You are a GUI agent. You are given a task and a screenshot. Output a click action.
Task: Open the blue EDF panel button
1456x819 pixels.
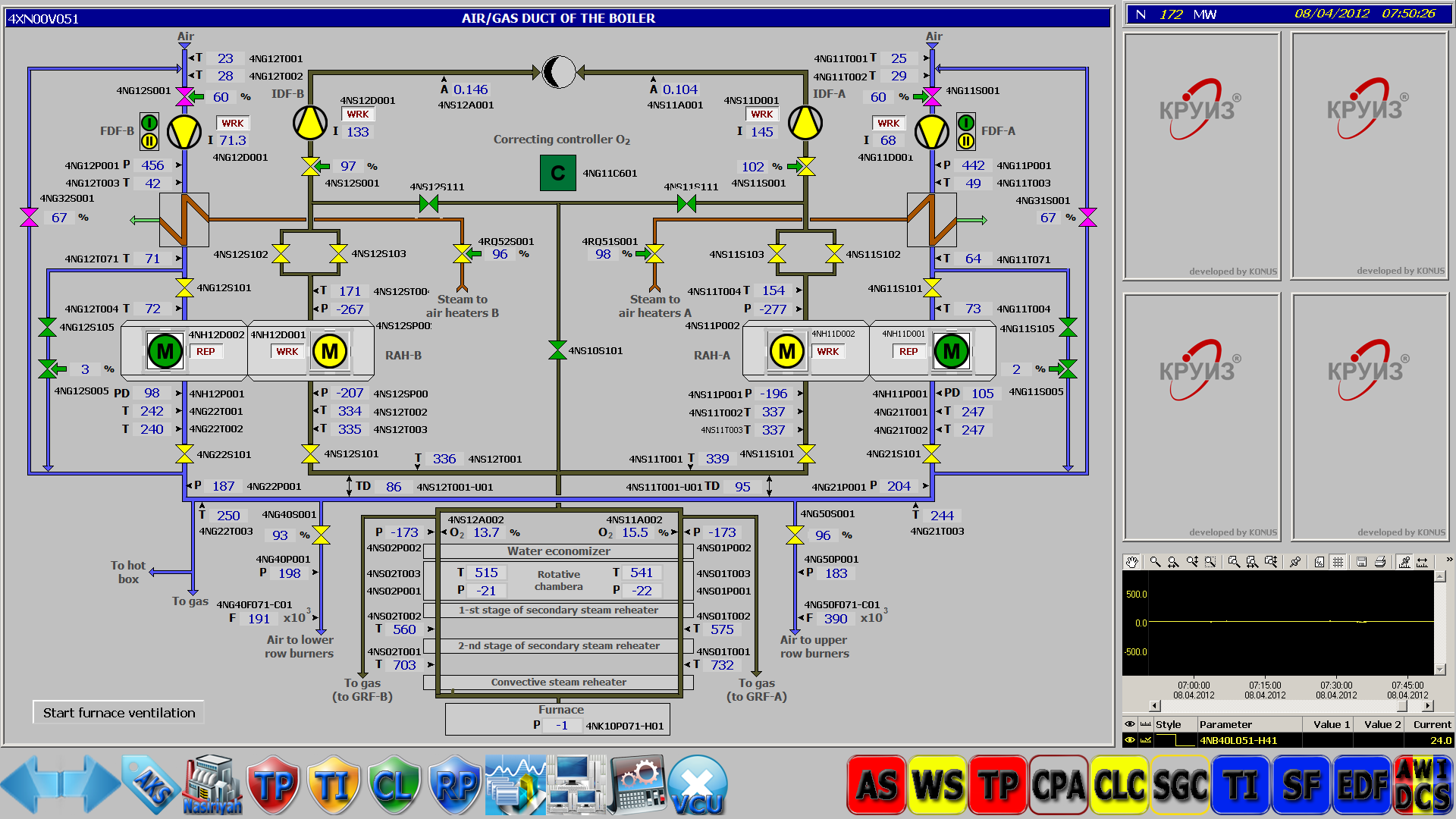(1362, 786)
